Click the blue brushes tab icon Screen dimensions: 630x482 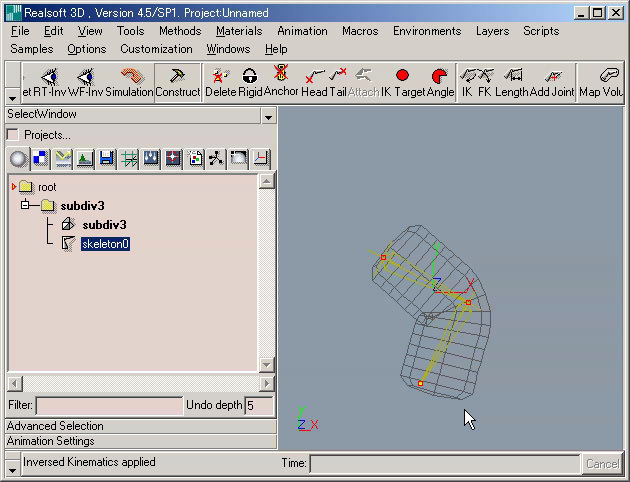[x=151, y=159]
